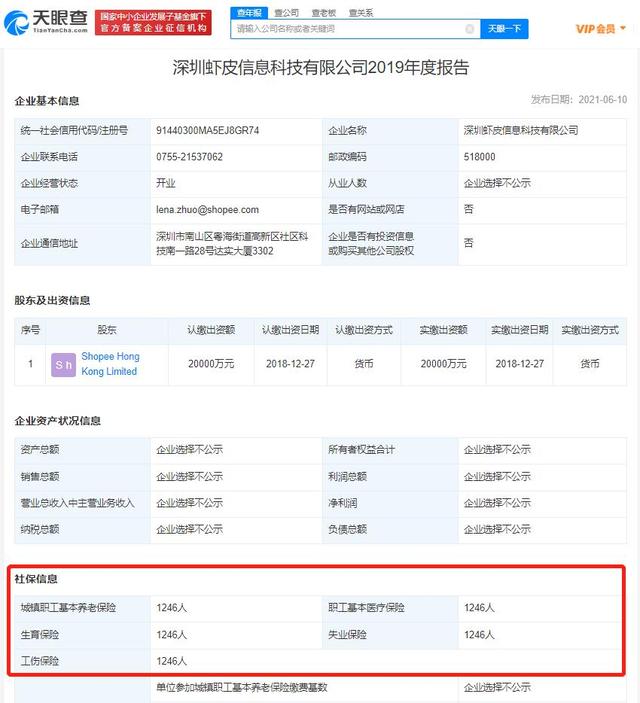The width and height of the screenshot is (640, 703).
Task: Click the 职工基本医疗保险 label
Action: click(x=366, y=608)
